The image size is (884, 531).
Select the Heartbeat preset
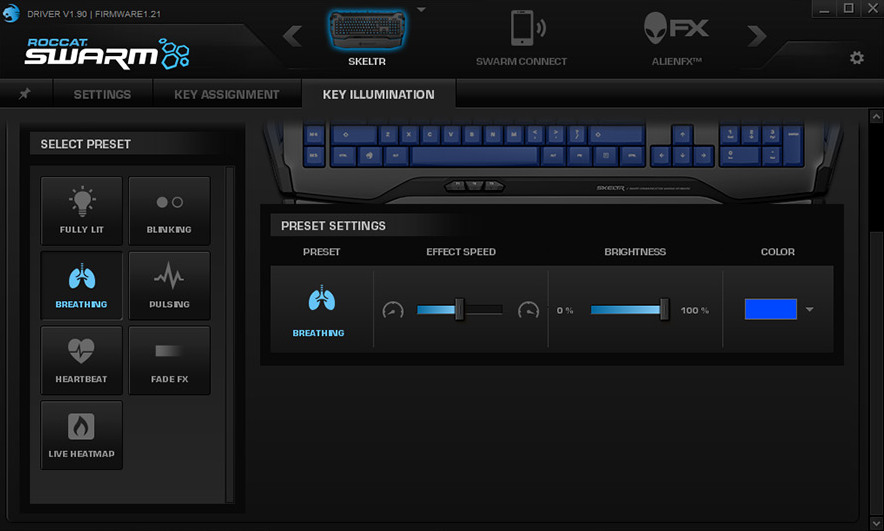pos(82,360)
